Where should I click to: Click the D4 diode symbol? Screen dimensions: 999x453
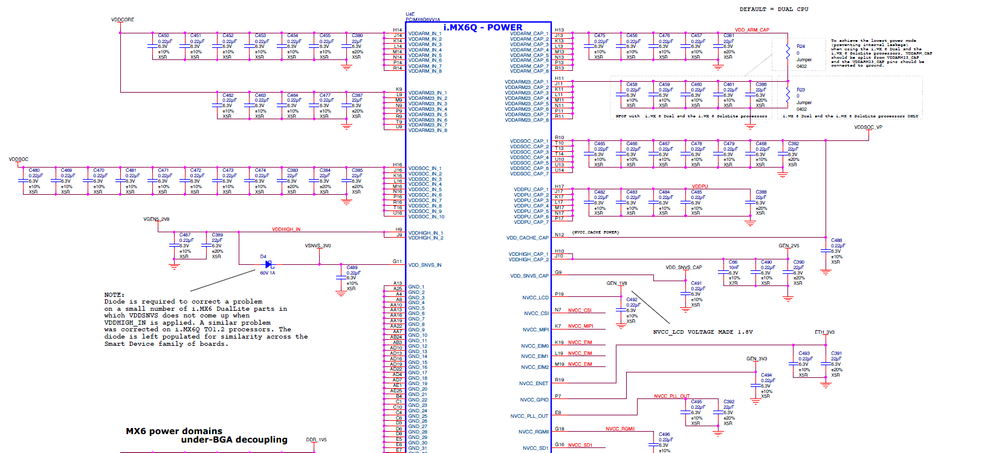pos(268,263)
